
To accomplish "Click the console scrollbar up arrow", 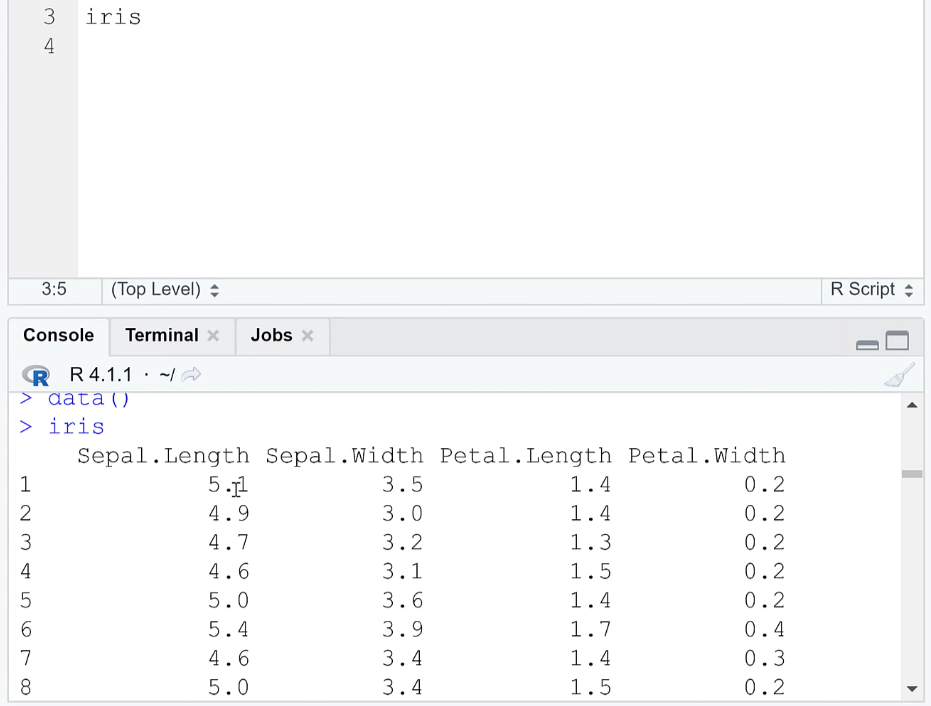I will tap(912, 405).
